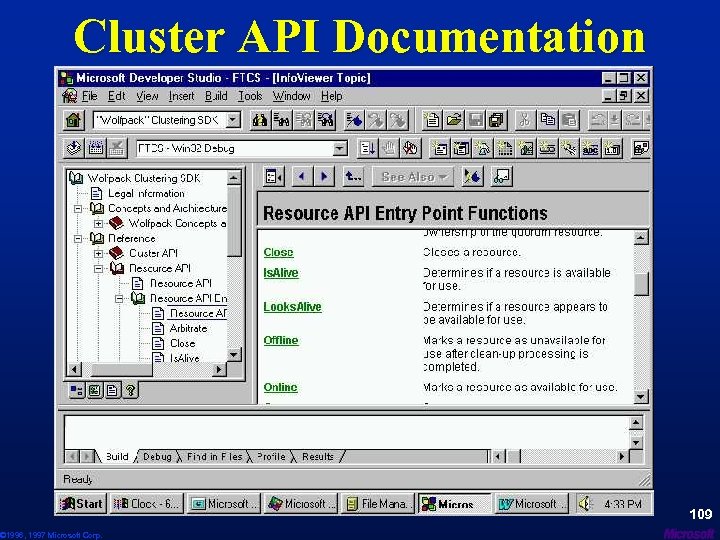The width and height of the screenshot is (720, 540).
Task: Open the Offline function link
Action: pos(281,340)
